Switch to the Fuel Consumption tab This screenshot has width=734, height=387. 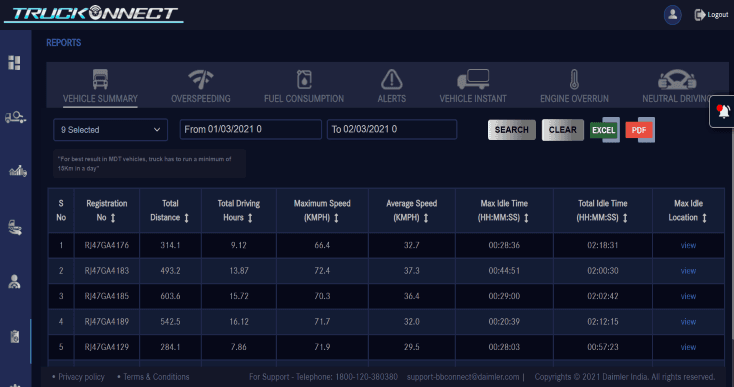pos(304,87)
